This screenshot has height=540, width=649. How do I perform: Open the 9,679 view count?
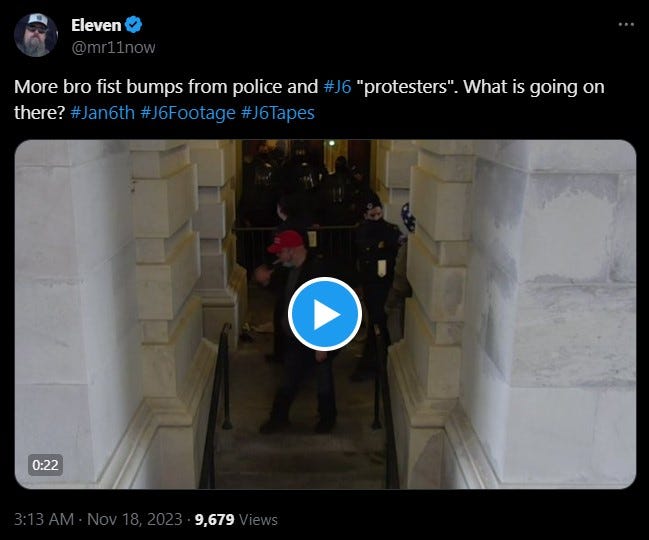[214, 520]
